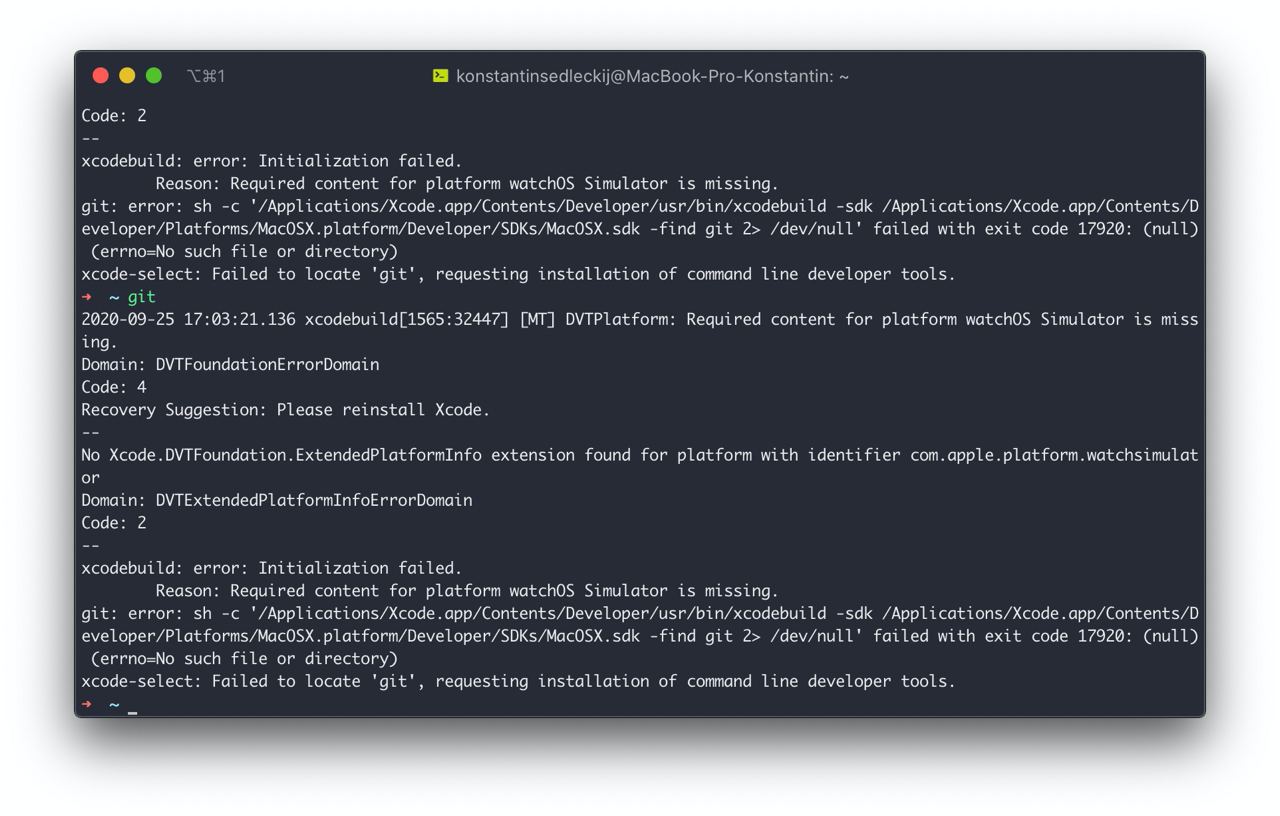
Task: Click the Recovery Suggestion: Please reinstall Xcode line
Action: (x=285, y=410)
